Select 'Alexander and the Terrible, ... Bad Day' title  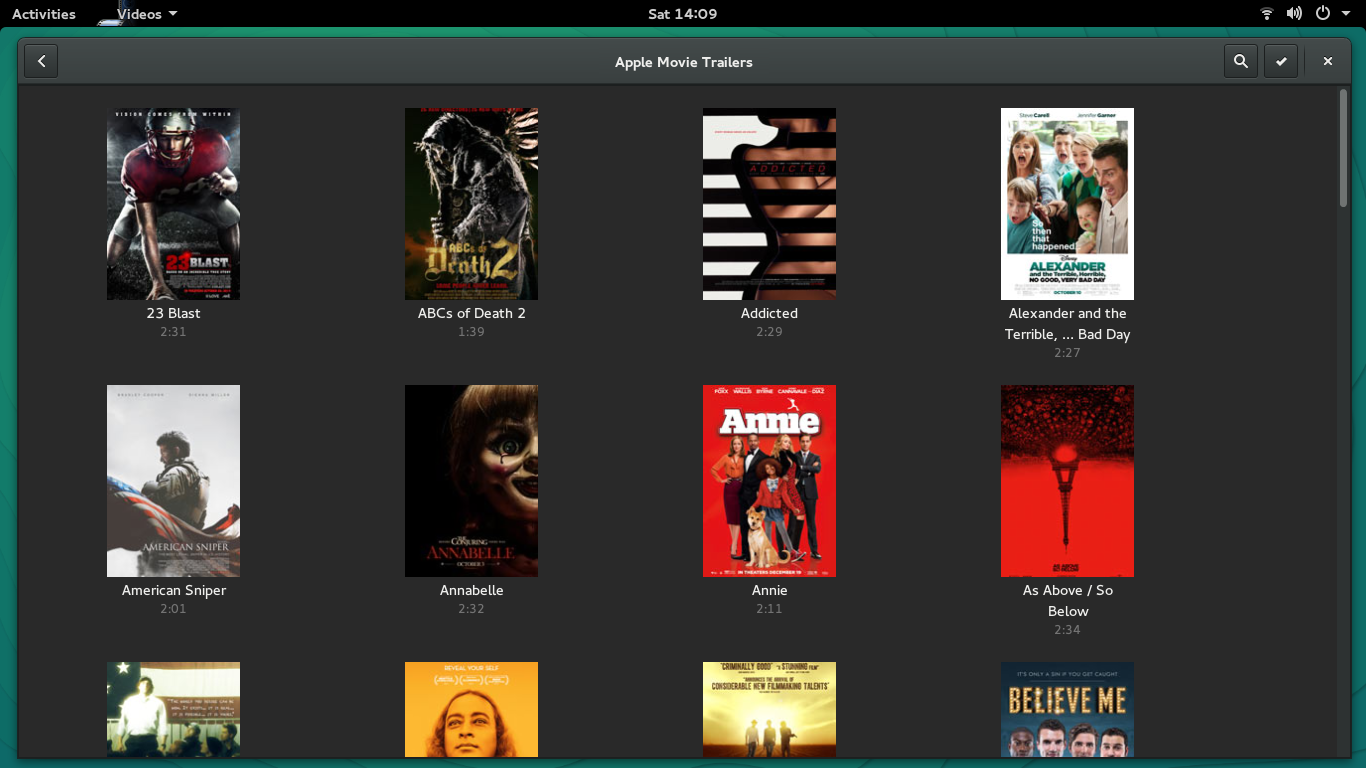click(1067, 324)
